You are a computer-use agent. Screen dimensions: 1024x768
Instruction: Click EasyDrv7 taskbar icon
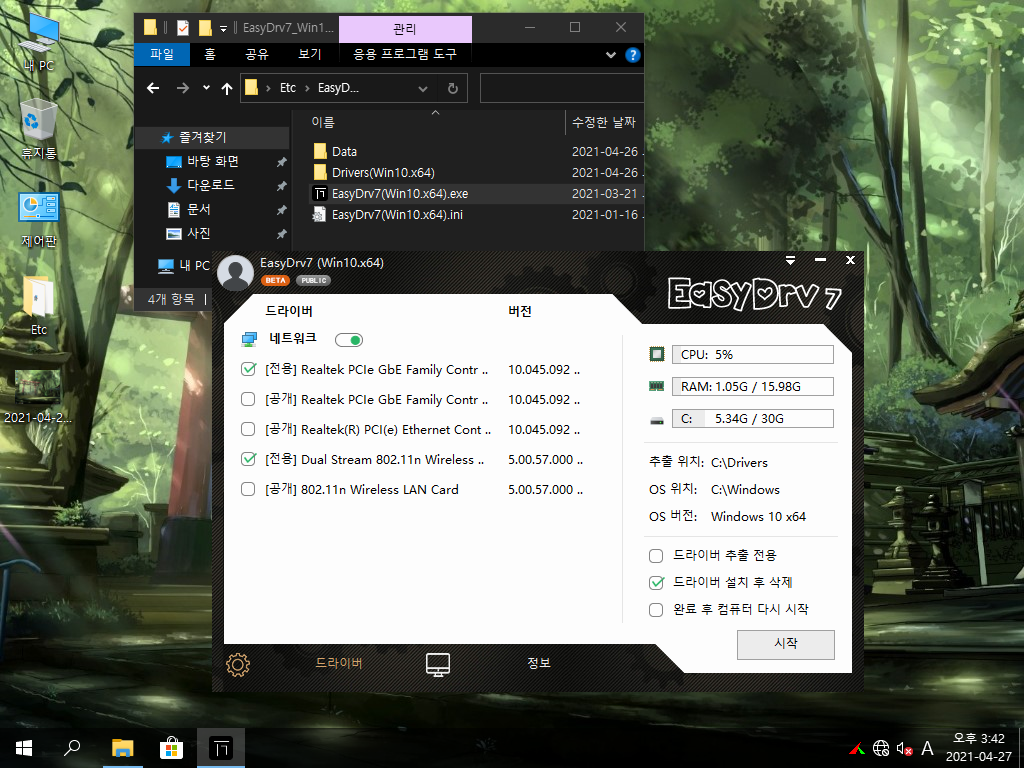click(x=221, y=748)
